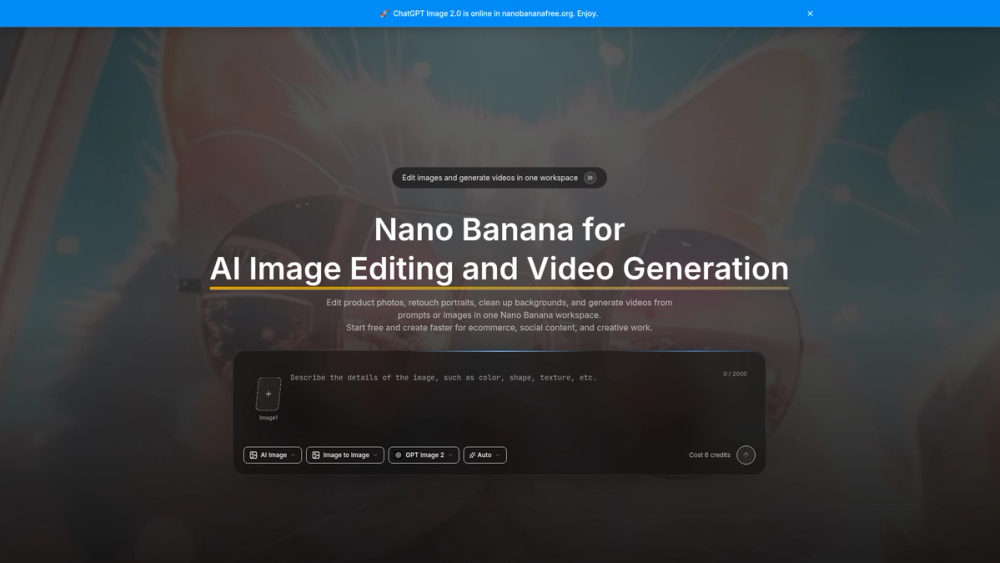Click the 'AI Image Editing and Video Generation' heading
1000x563 pixels.
499,268
